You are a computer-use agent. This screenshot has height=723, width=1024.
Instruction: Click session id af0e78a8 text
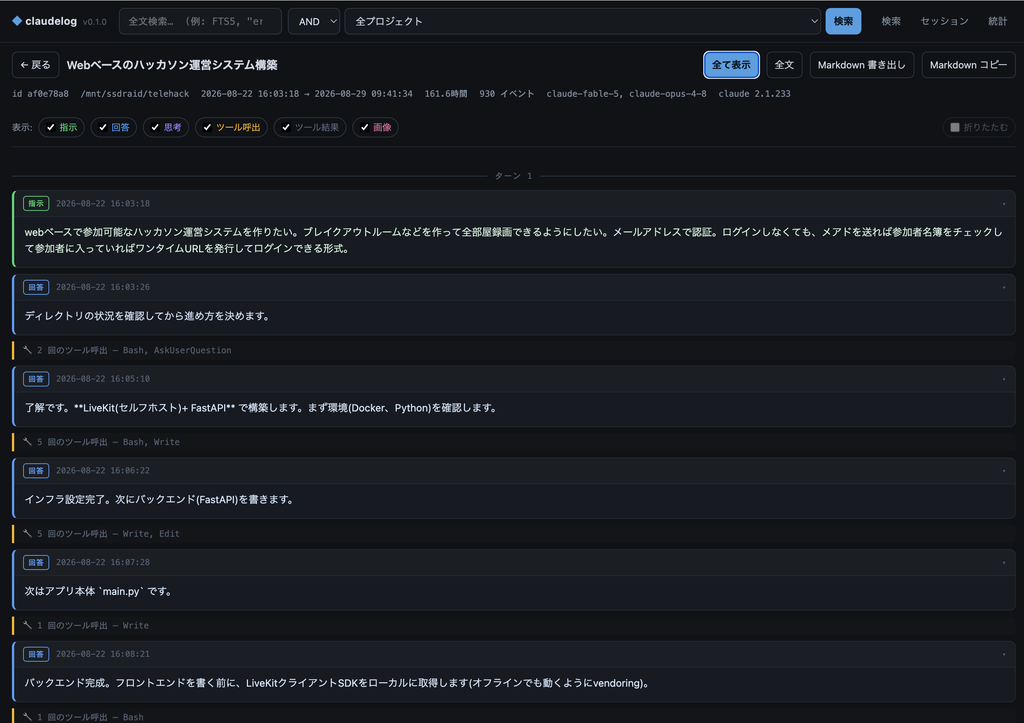tap(40, 94)
